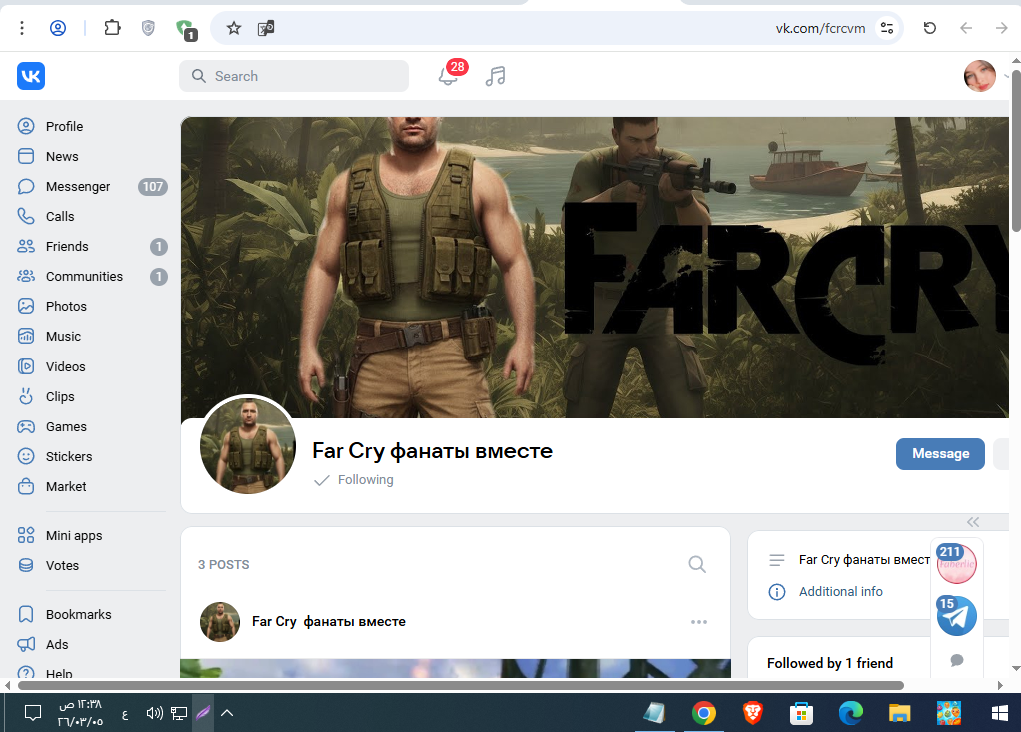This screenshot has width=1021, height=732.
Task: Bookmark this page with star icon
Action: (x=234, y=28)
